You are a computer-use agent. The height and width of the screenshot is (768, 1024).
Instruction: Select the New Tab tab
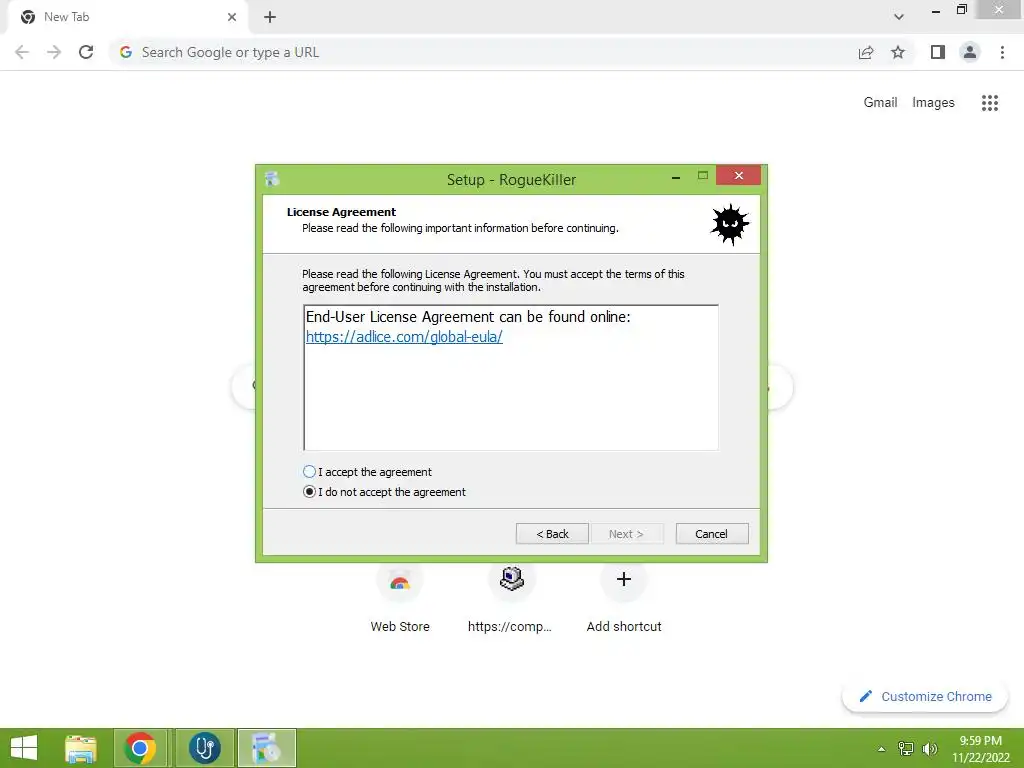pos(127,17)
